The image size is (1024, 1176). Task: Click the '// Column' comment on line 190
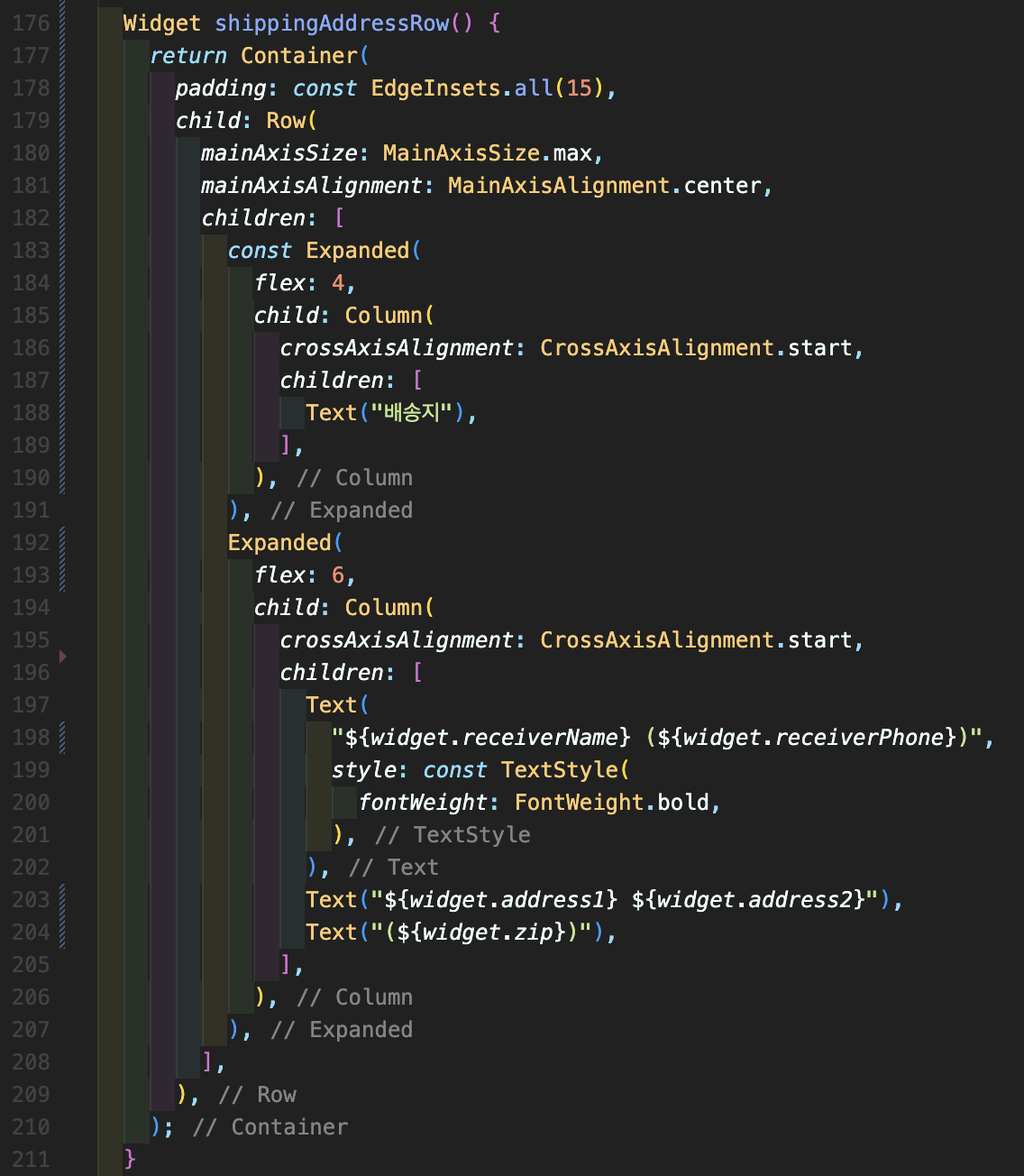355,478
